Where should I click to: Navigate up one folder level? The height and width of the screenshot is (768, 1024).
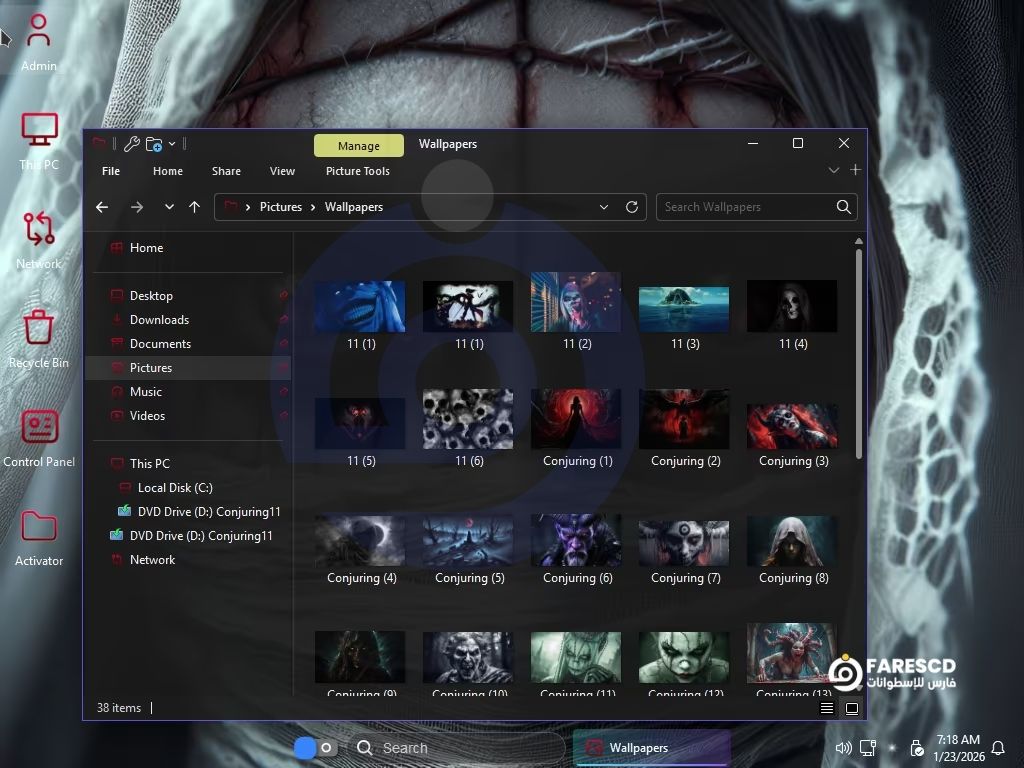[194, 207]
